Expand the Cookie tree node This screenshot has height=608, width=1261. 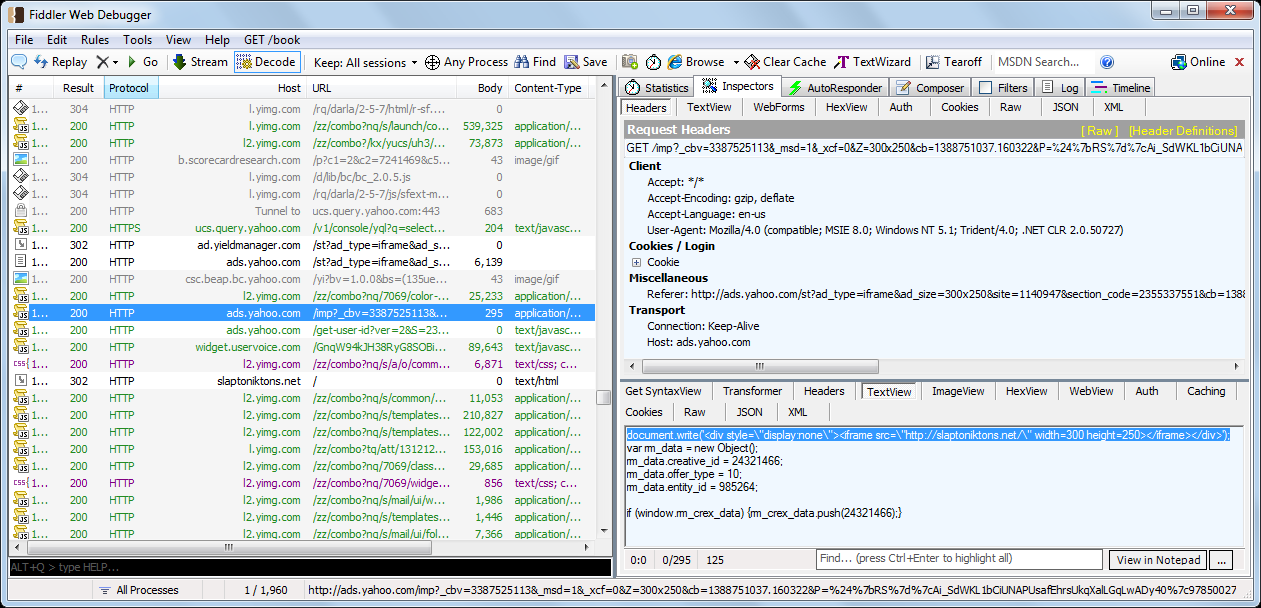[637, 262]
